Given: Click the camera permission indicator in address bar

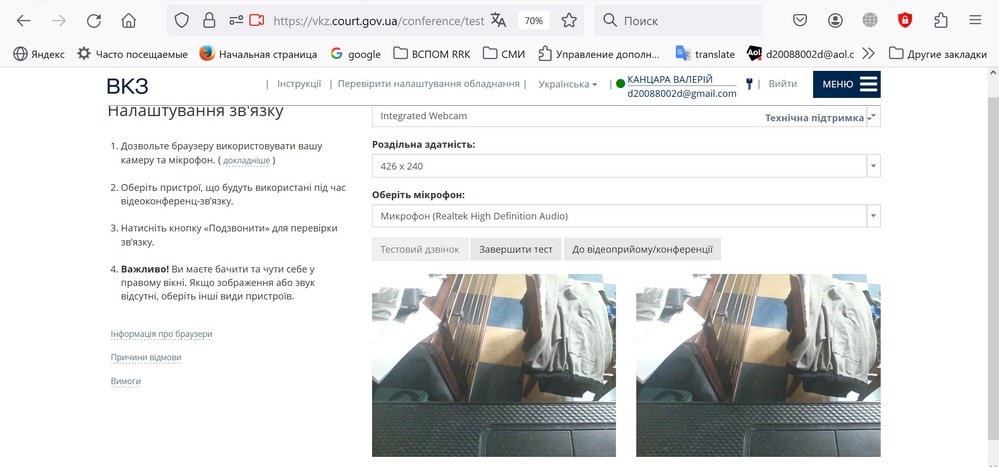Looking at the screenshot, I should 256,20.
